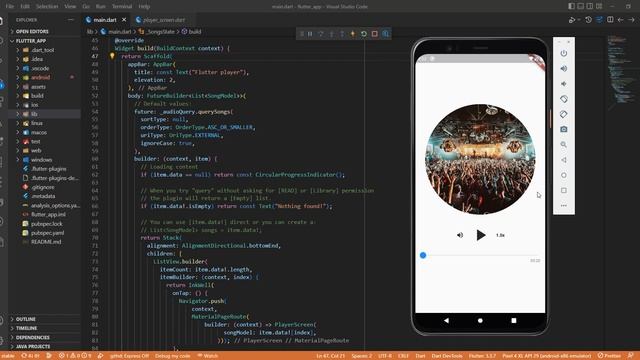
Task: Click emulator sidebar home circle
Action: pyautogui.click(x=564, y=175)
